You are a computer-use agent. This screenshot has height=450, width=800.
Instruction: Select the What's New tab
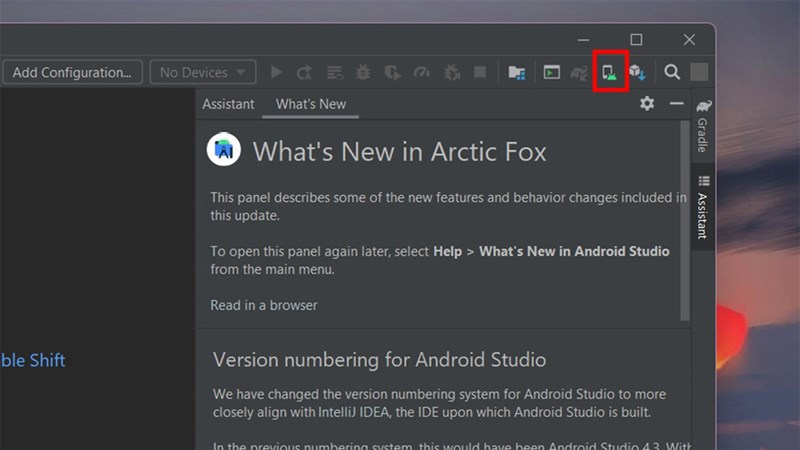click(310, 104)
